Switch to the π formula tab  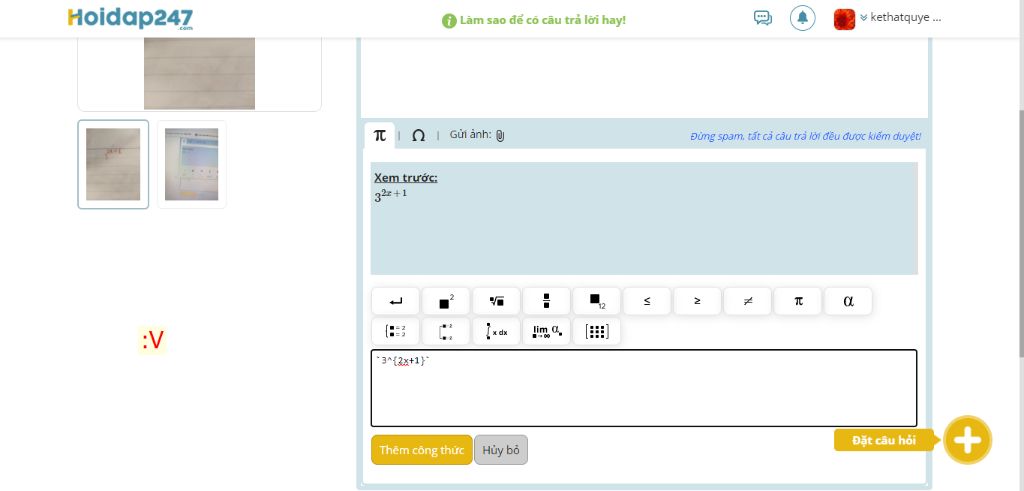(379, 135)
